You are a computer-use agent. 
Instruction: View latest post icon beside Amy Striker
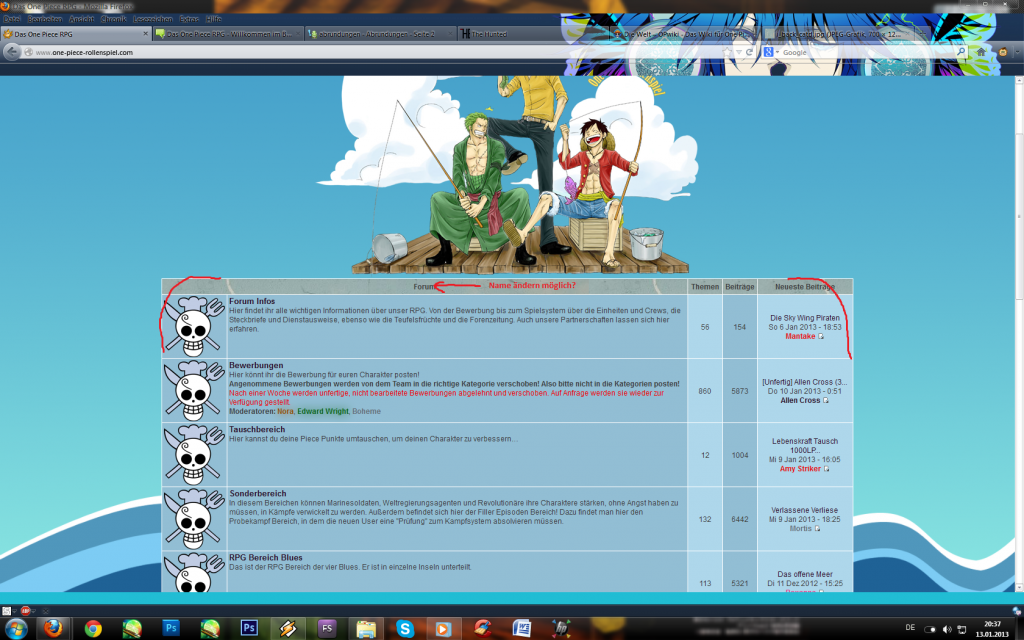pos(826,469)
